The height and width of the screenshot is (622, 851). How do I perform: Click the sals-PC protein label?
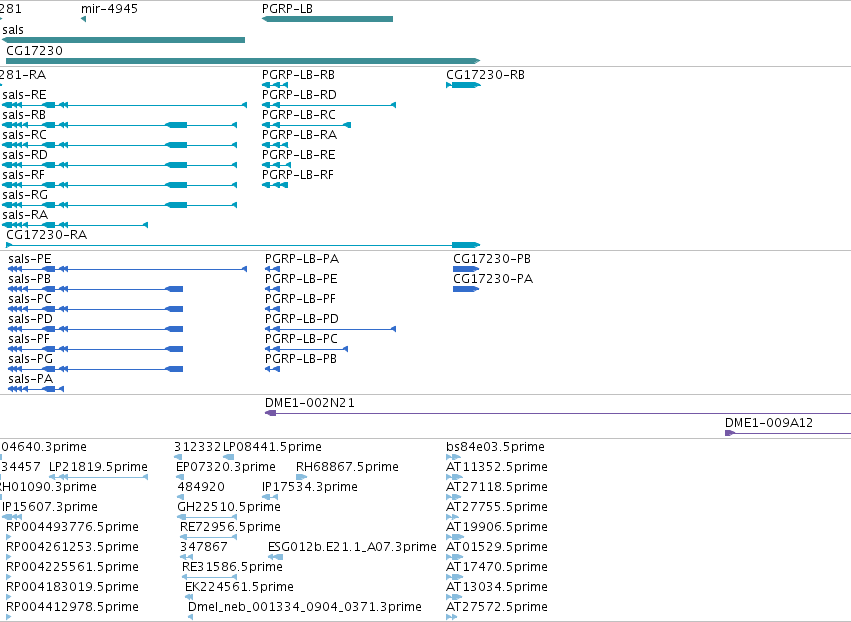point(30,299)
